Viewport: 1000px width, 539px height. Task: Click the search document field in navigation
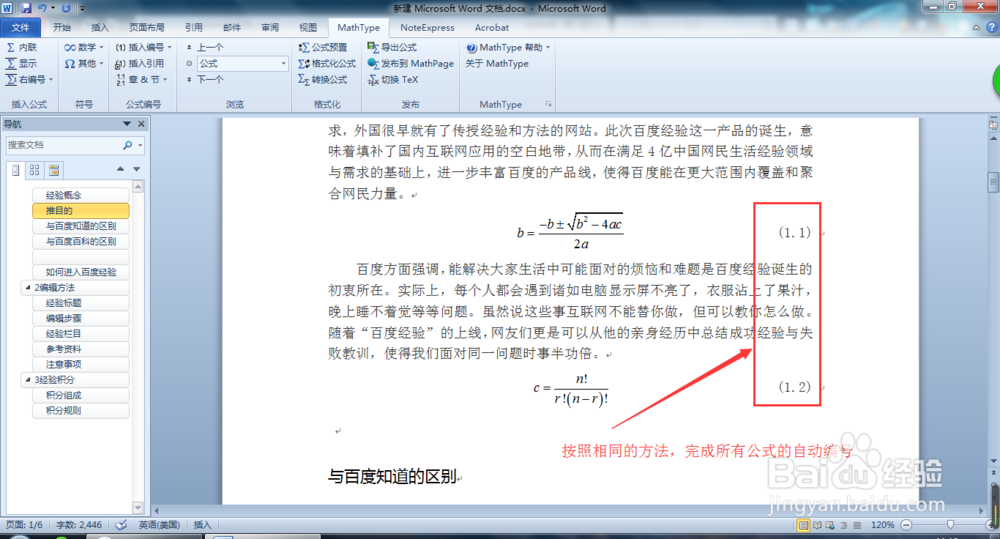click(x=64, y=145)
